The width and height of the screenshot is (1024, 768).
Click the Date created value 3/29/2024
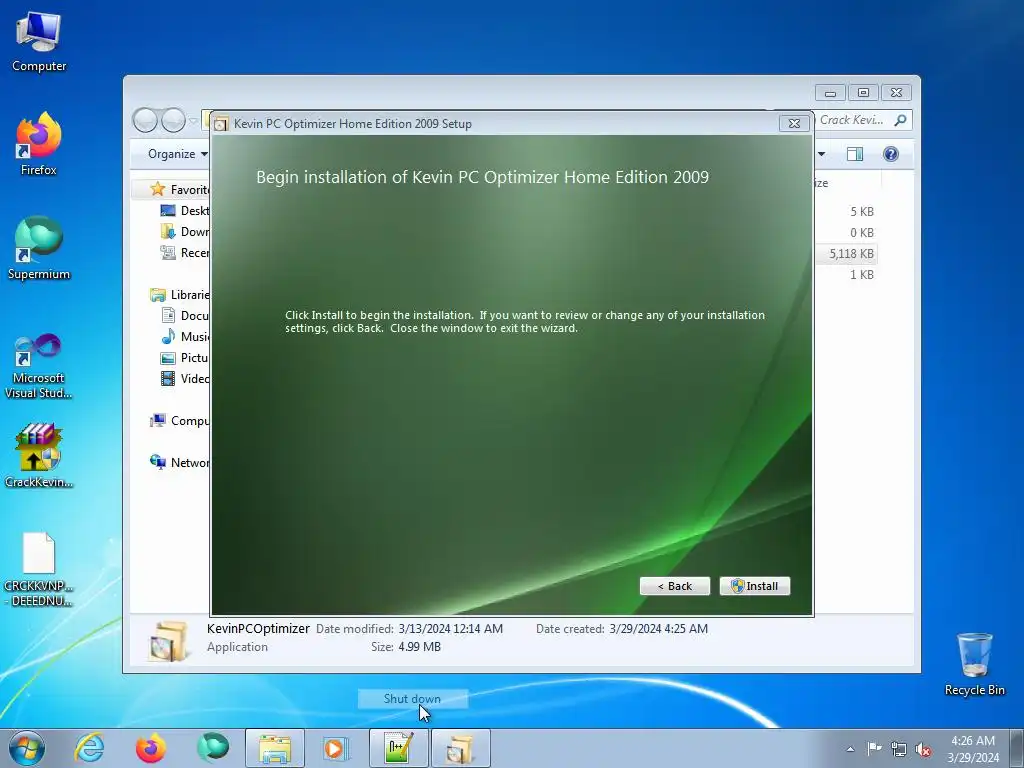click(x=658, y=628)
